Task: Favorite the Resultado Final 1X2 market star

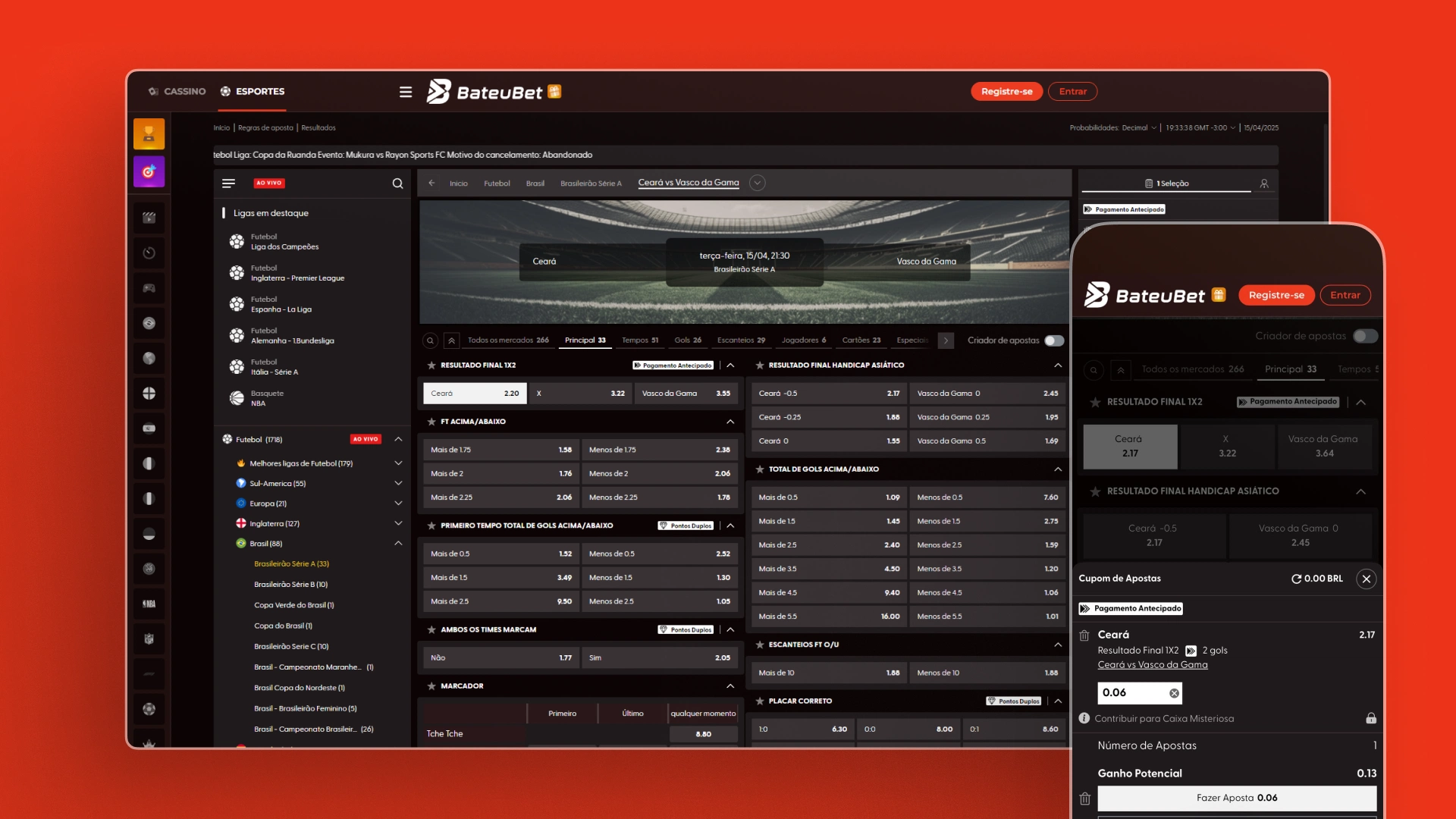Action: pyautogui.click(x=431, y=366)
